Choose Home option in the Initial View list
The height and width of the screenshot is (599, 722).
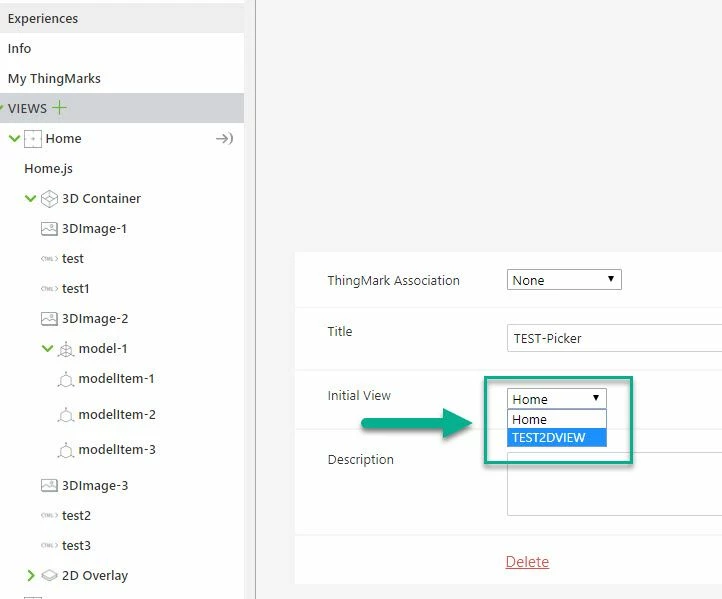point(557,419)
